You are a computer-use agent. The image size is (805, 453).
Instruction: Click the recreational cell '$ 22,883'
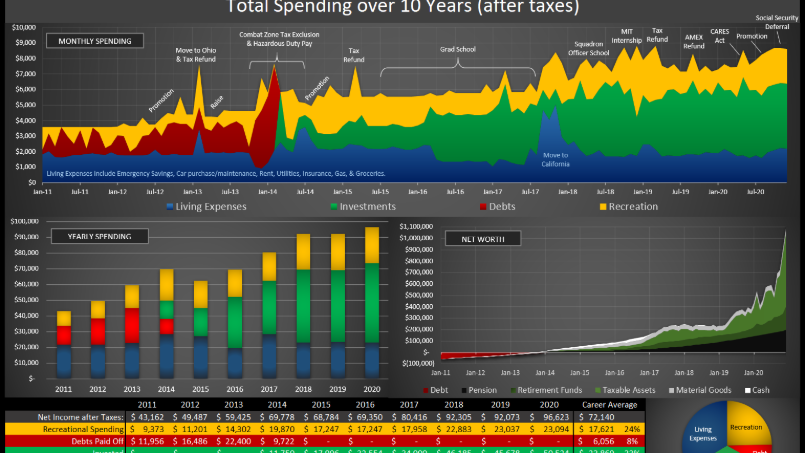click(453, 429)
